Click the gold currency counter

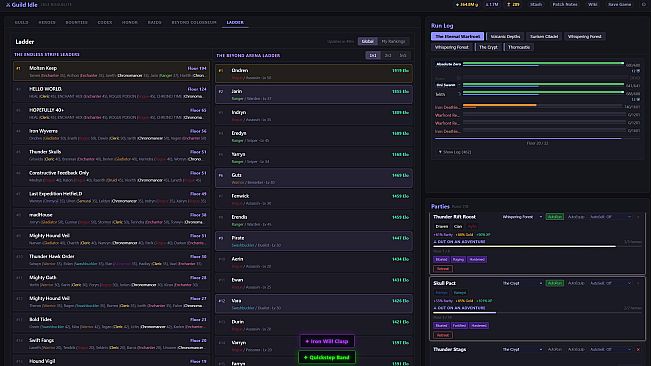click(x=467, y=5)
